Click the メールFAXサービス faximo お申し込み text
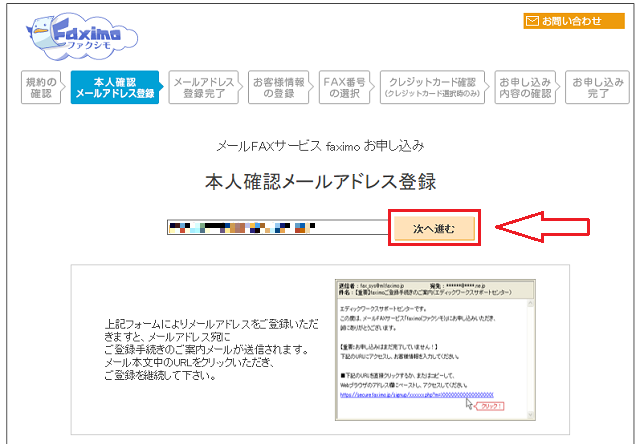Screen dimensions: 640x444 point(320,146)
